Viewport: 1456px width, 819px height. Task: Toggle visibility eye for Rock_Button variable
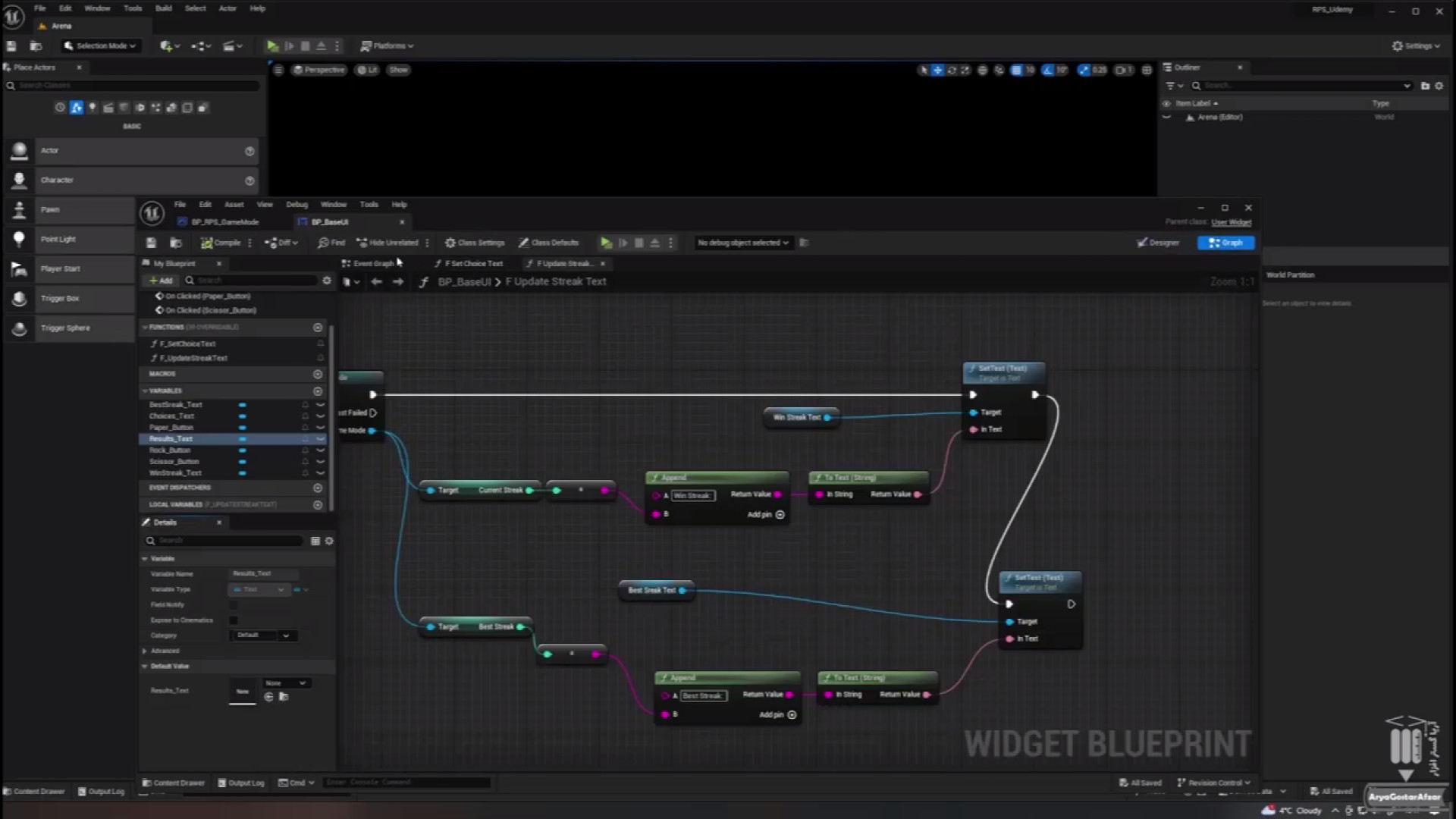(321, 450)
